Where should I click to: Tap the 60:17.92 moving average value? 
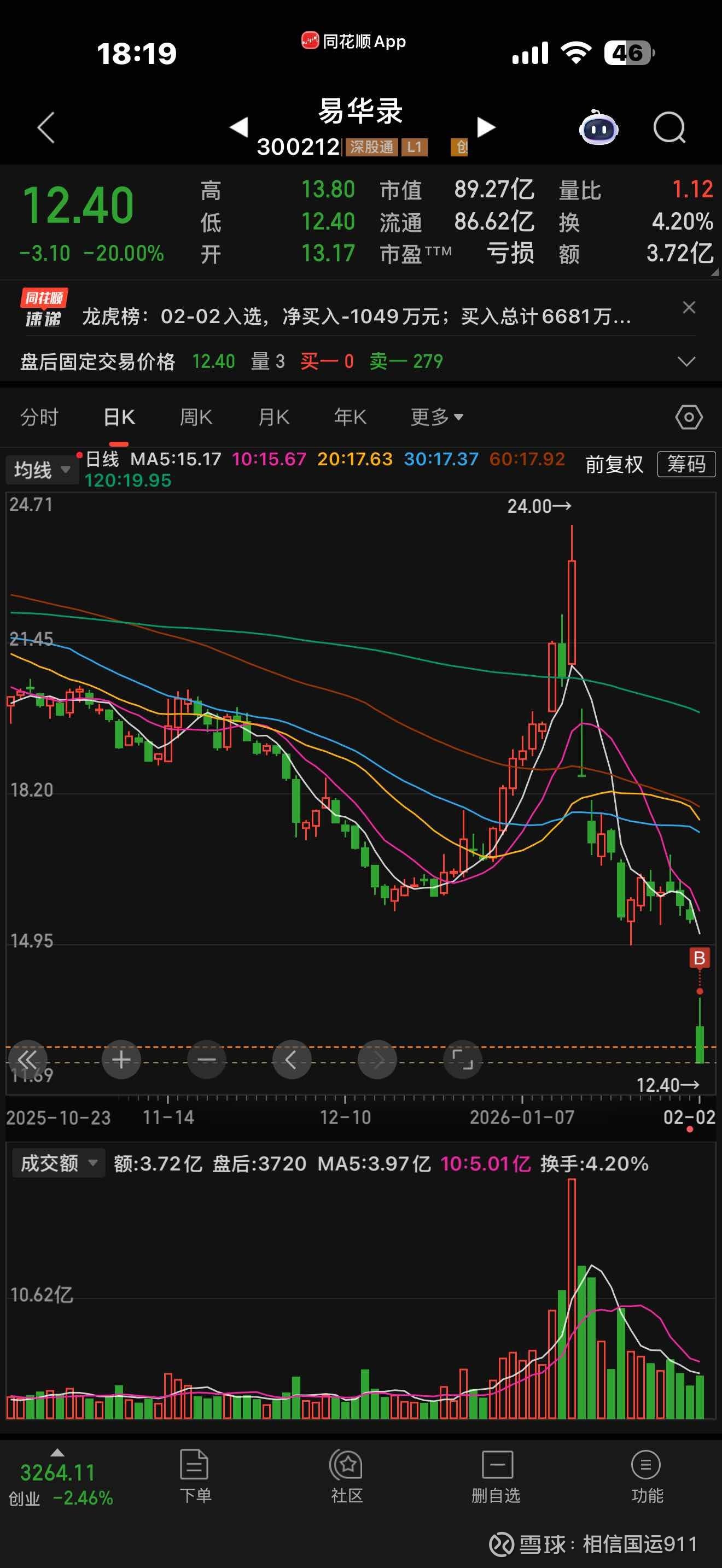point(527,459)
